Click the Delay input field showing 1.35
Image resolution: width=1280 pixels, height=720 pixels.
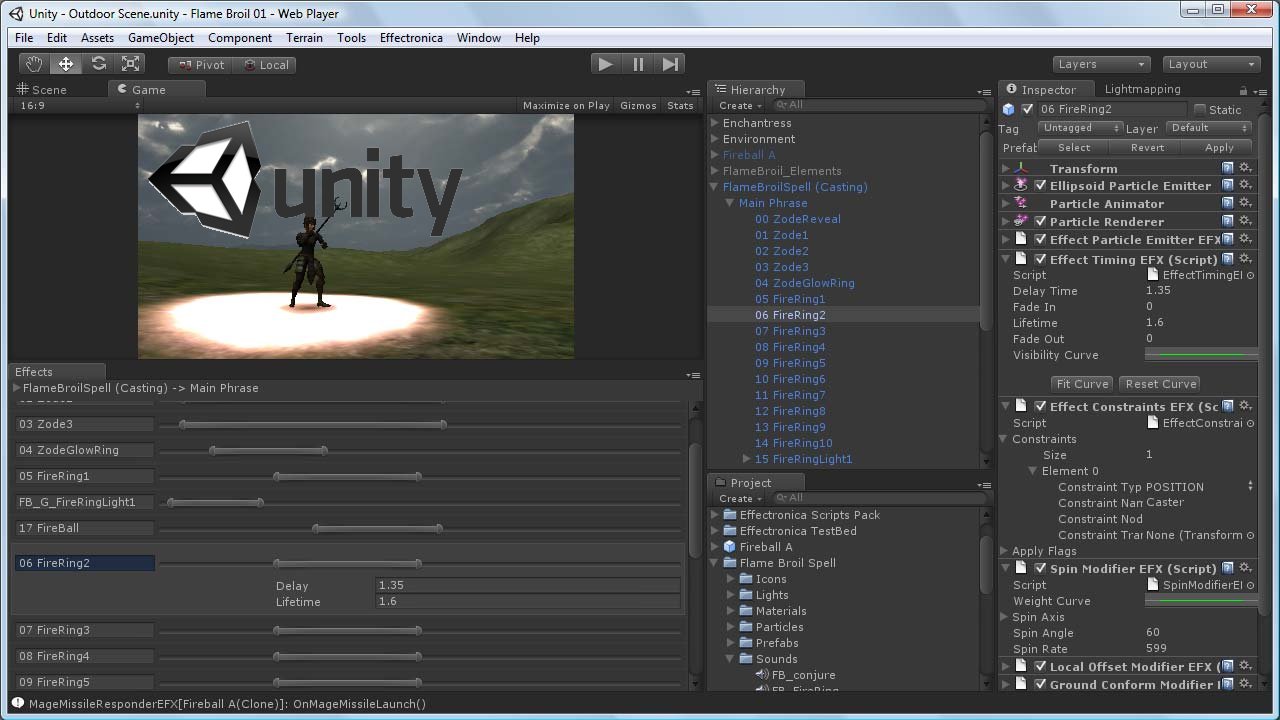(x=528, y=586)
